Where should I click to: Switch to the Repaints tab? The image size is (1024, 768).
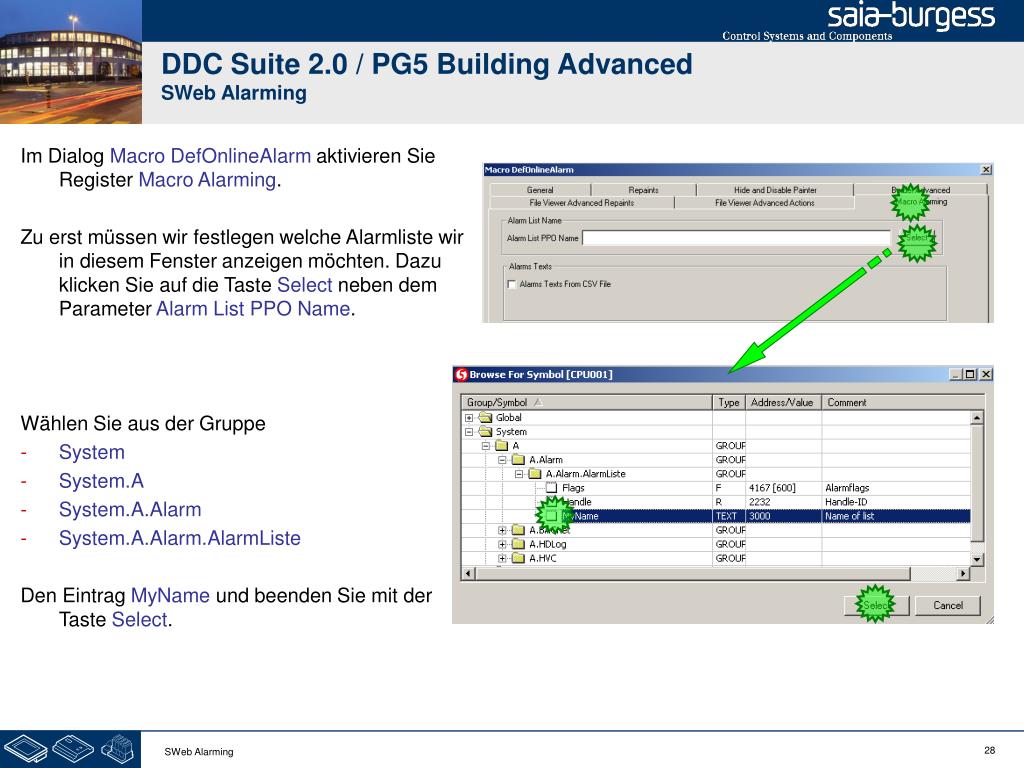pyautogui.click(x=643, y=190)
